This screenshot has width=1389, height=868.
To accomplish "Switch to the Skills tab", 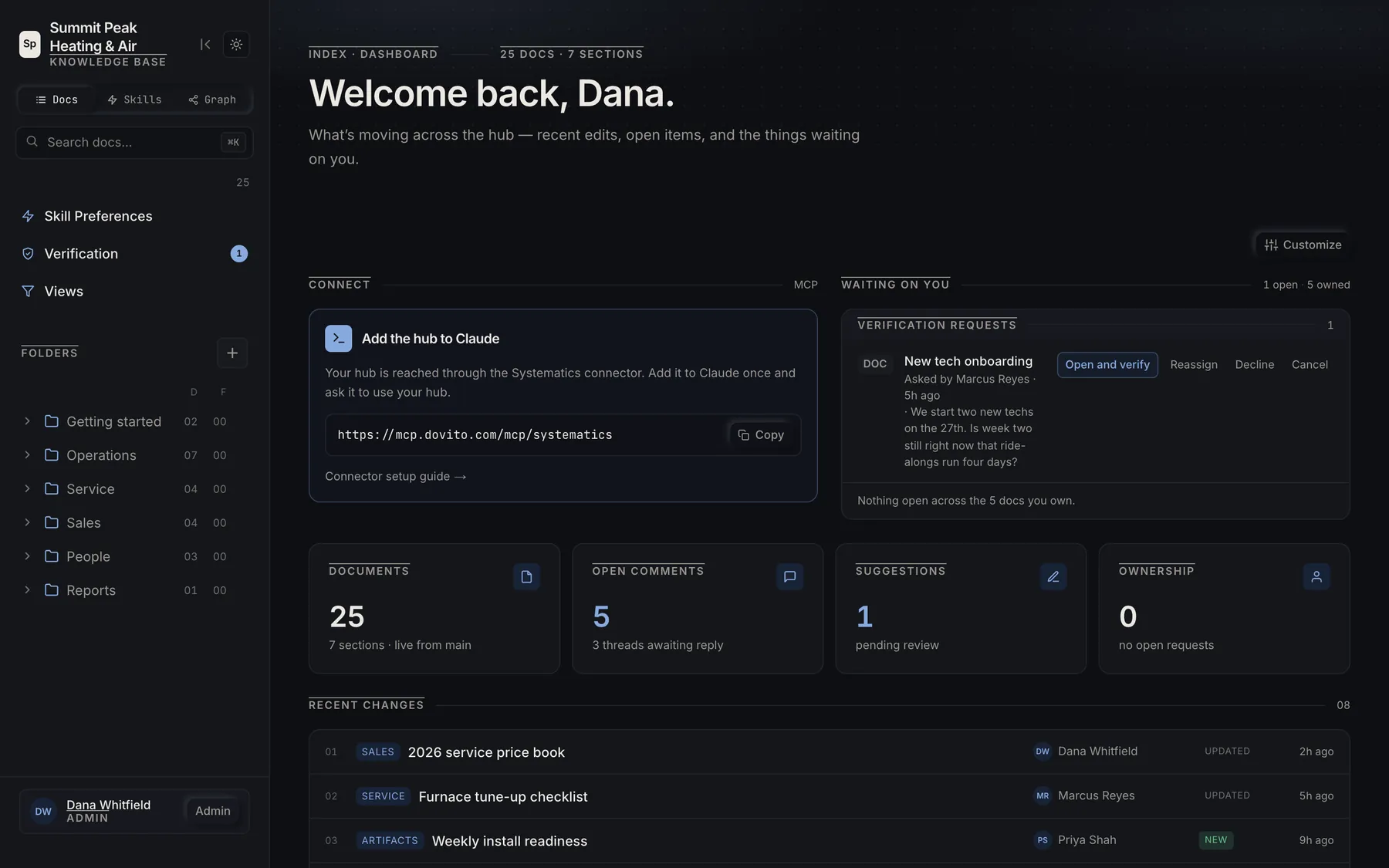I will click(x=134, y=100).
